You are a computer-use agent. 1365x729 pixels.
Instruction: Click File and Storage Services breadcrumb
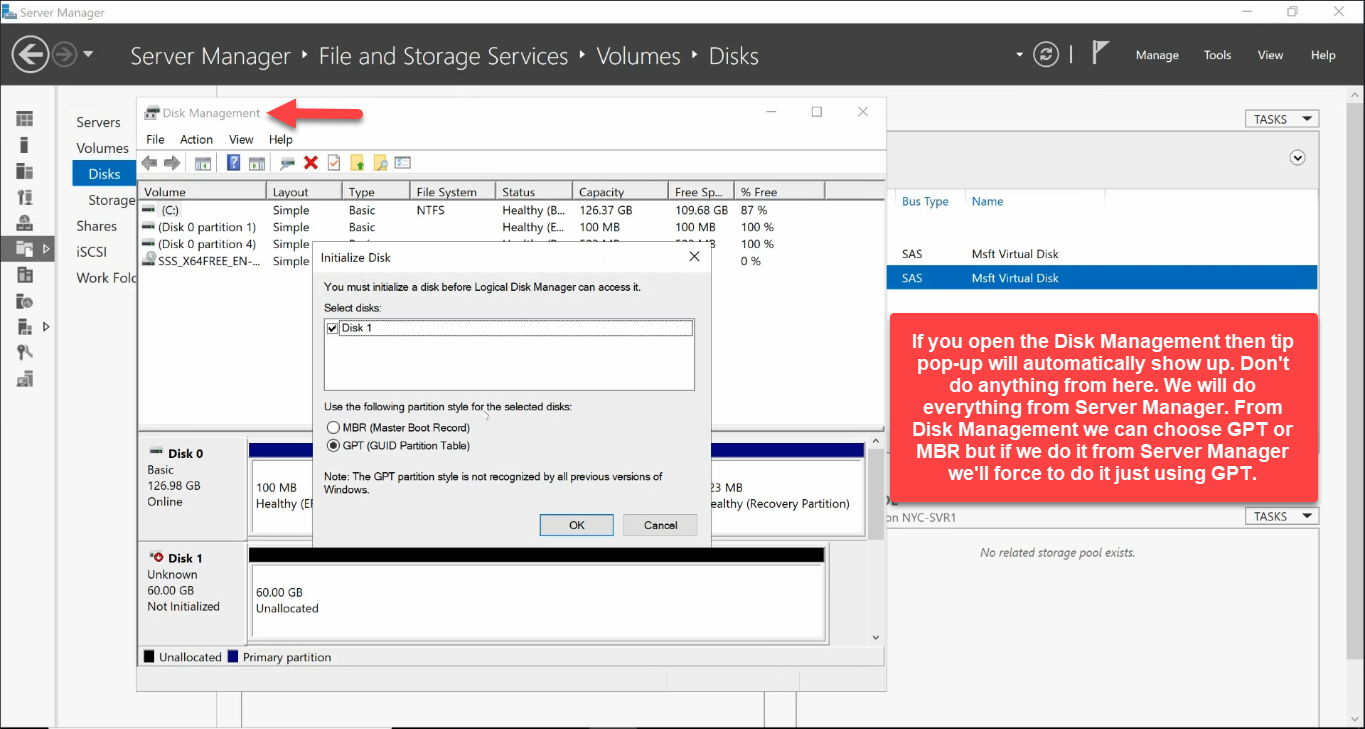point(443,56)
